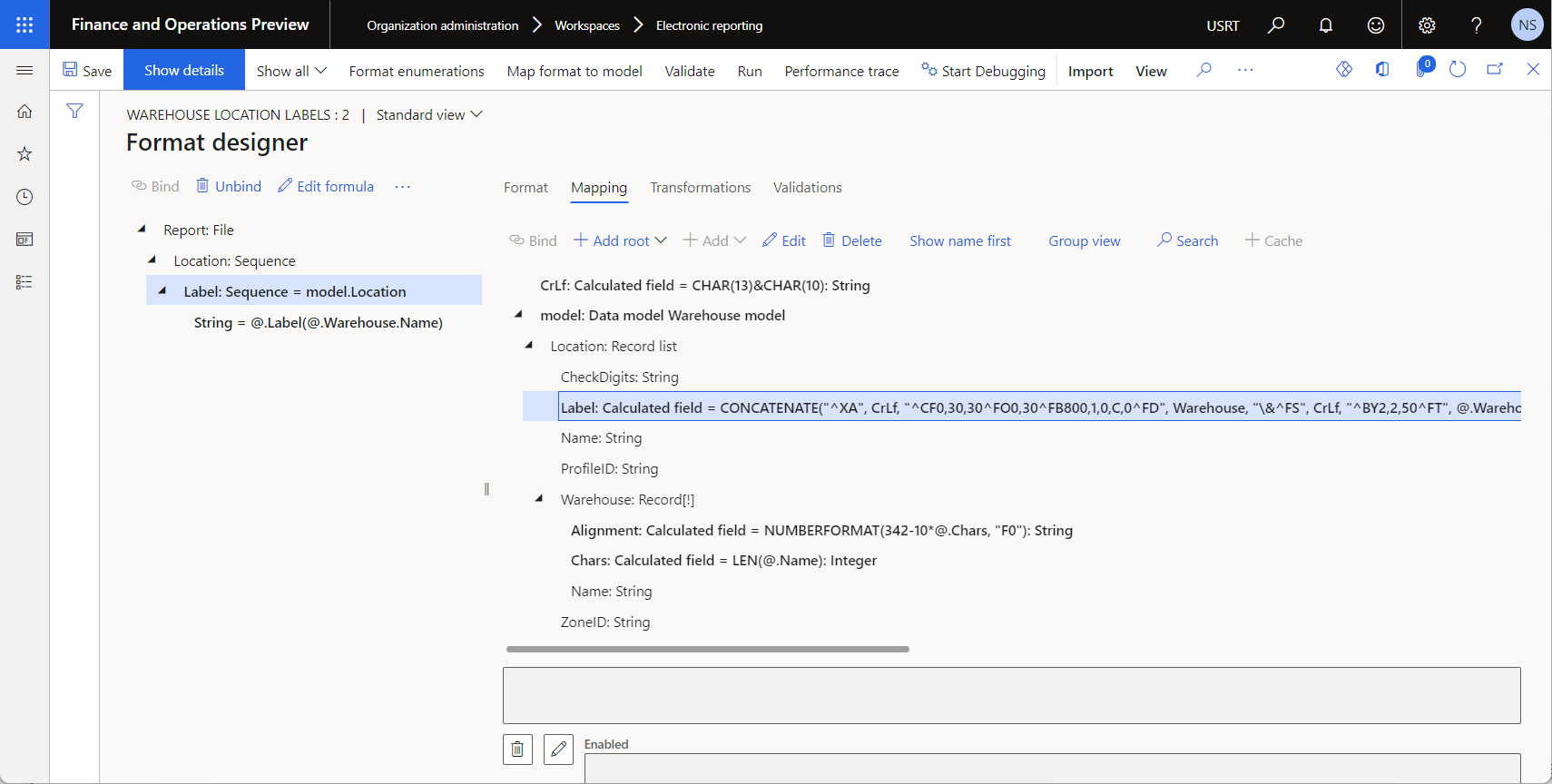Switch to Validations tab
The height and width of the screenshot is (784, 1552).
click(x=807, y=187)
